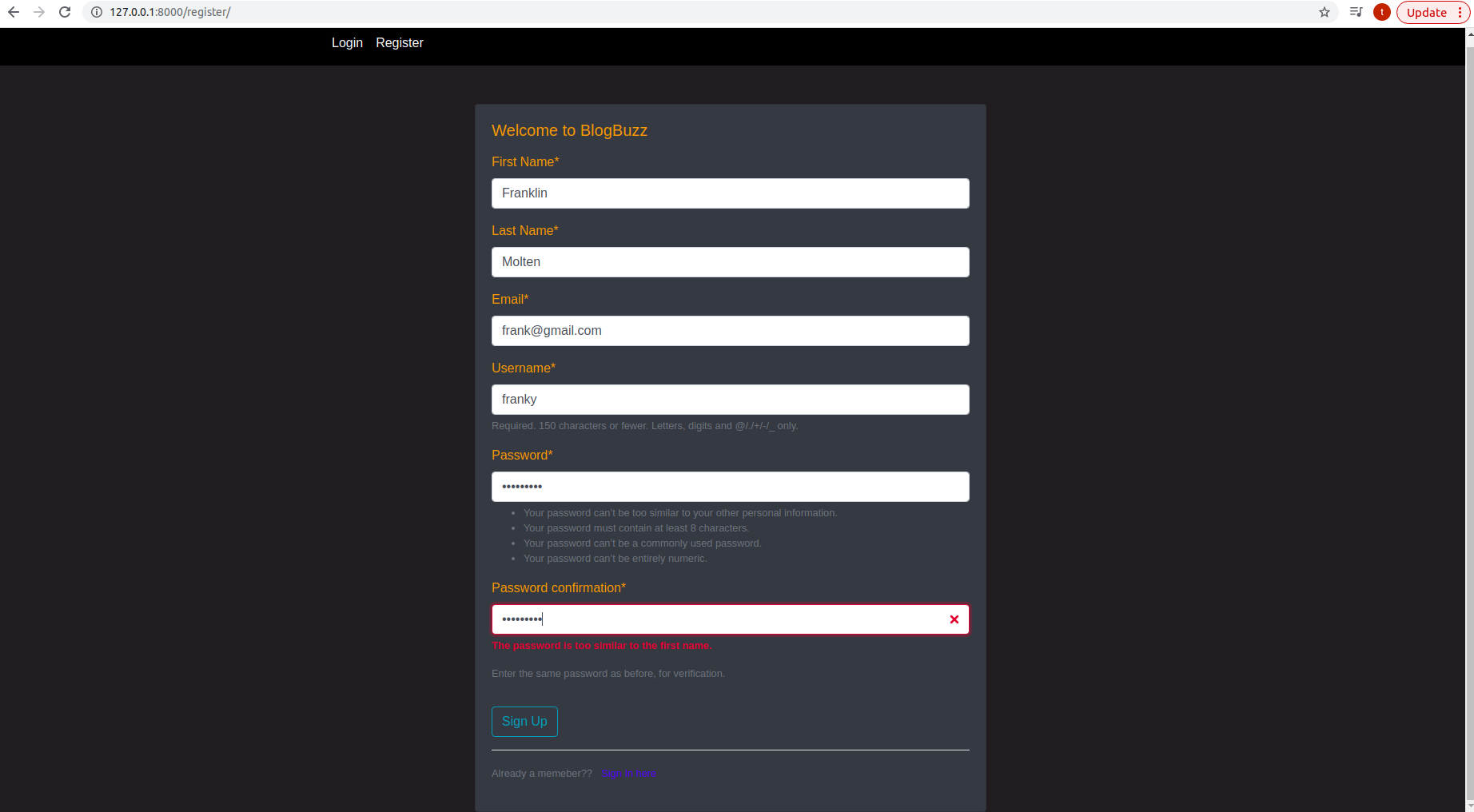Screen dimensions: 1474x812
Task: Open the browser three-dot menu
Action: point(1461,12)
